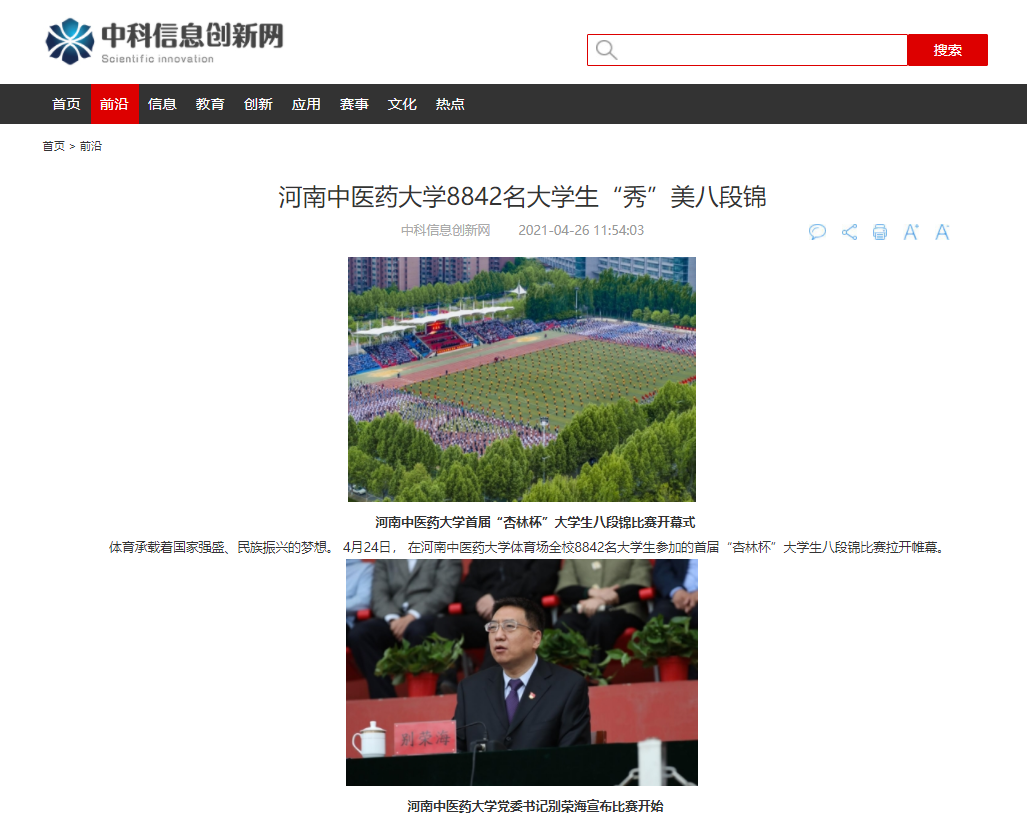Image resolution: width=1027 pixels, height=822 pixels.
Task: Navigate to the 应用 section
Action: (x=306, y=104)
